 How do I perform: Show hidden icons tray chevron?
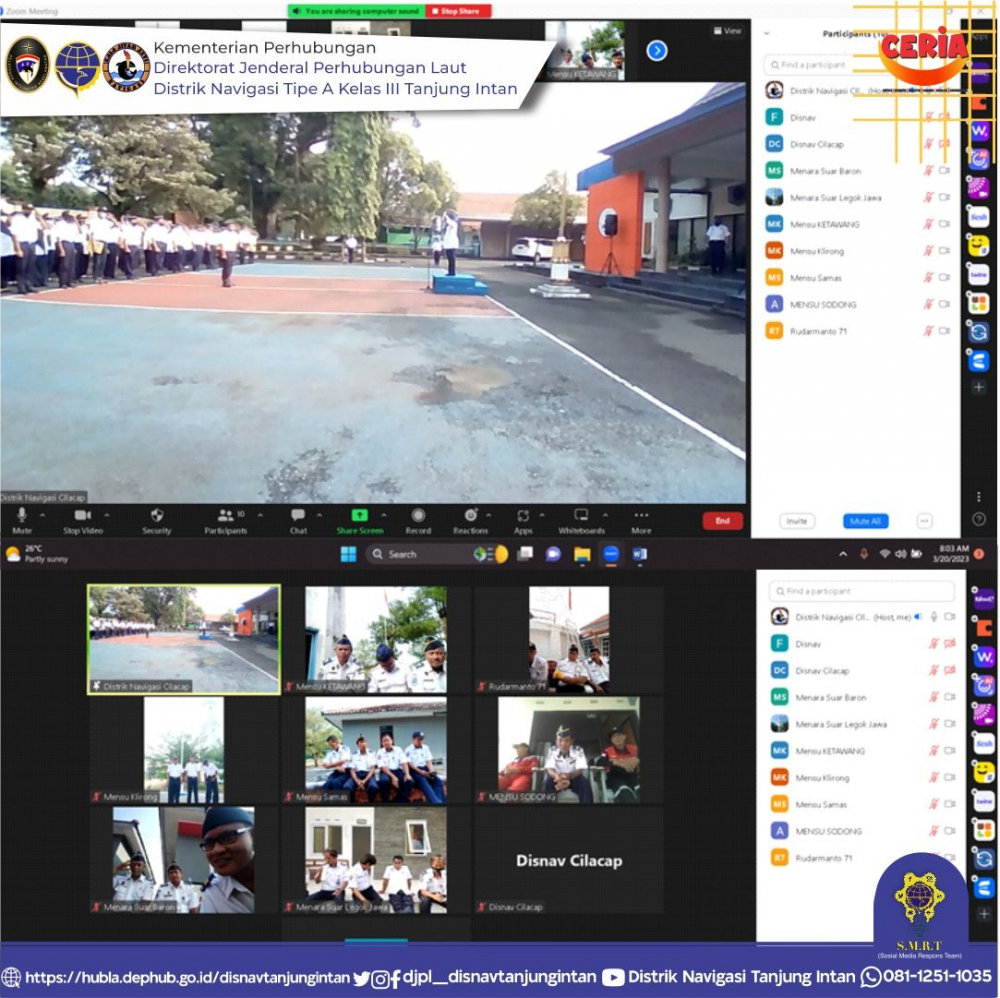843,554
